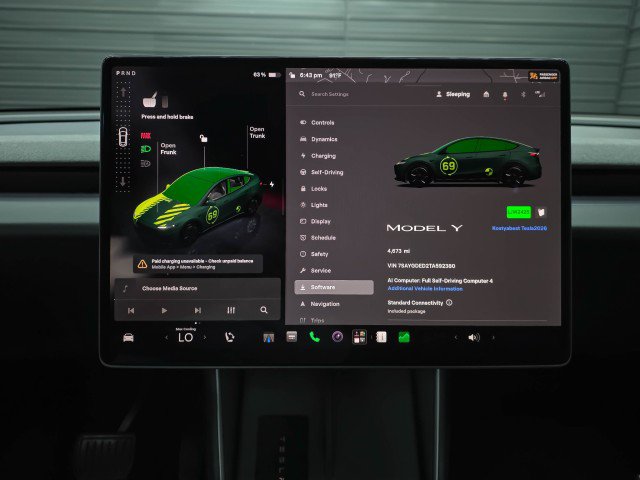
Task: Tap the LO climate temperature setting
Action: [x=186, y=338]
